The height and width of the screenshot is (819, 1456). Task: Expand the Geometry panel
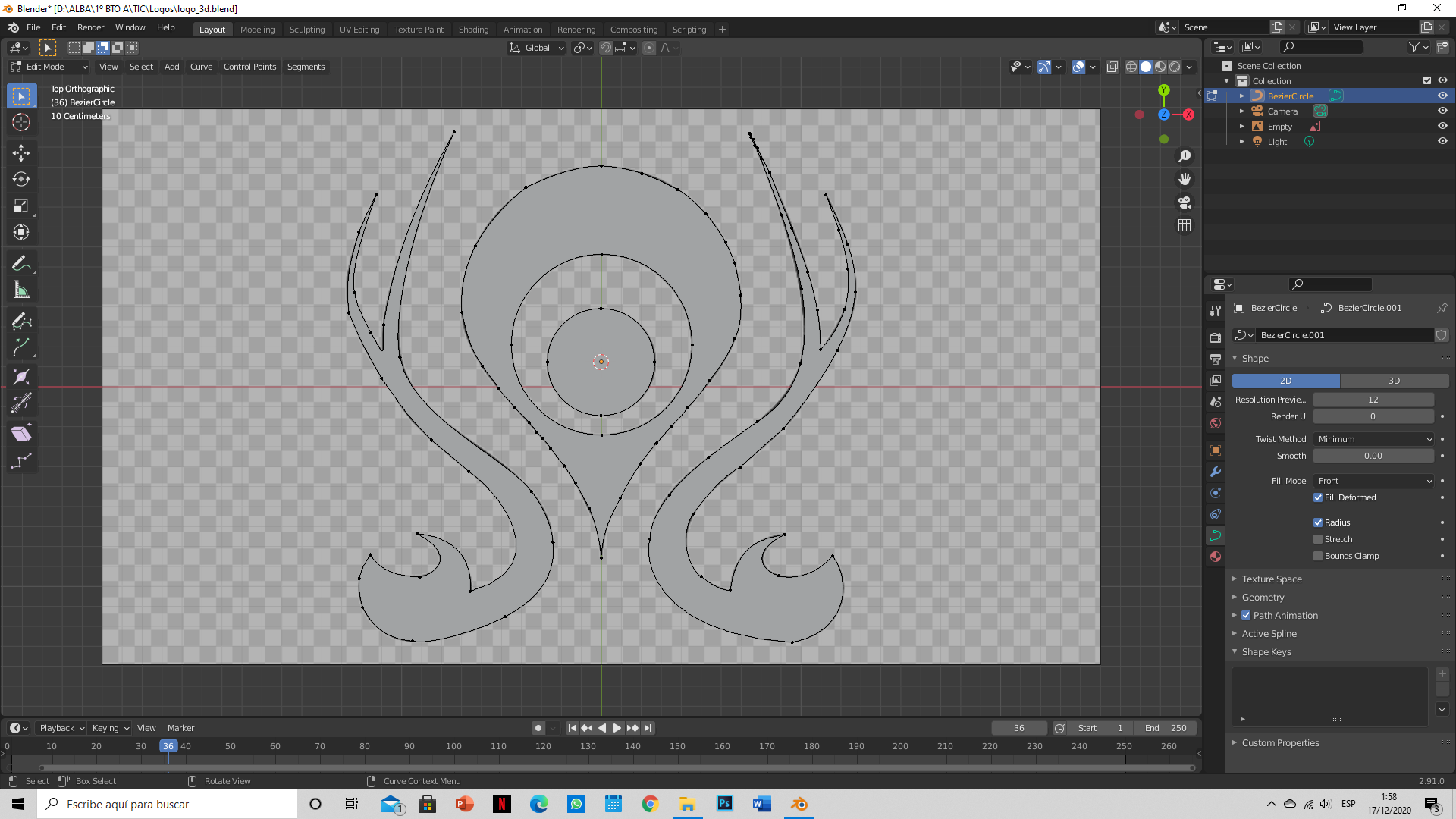[1263, 598]
